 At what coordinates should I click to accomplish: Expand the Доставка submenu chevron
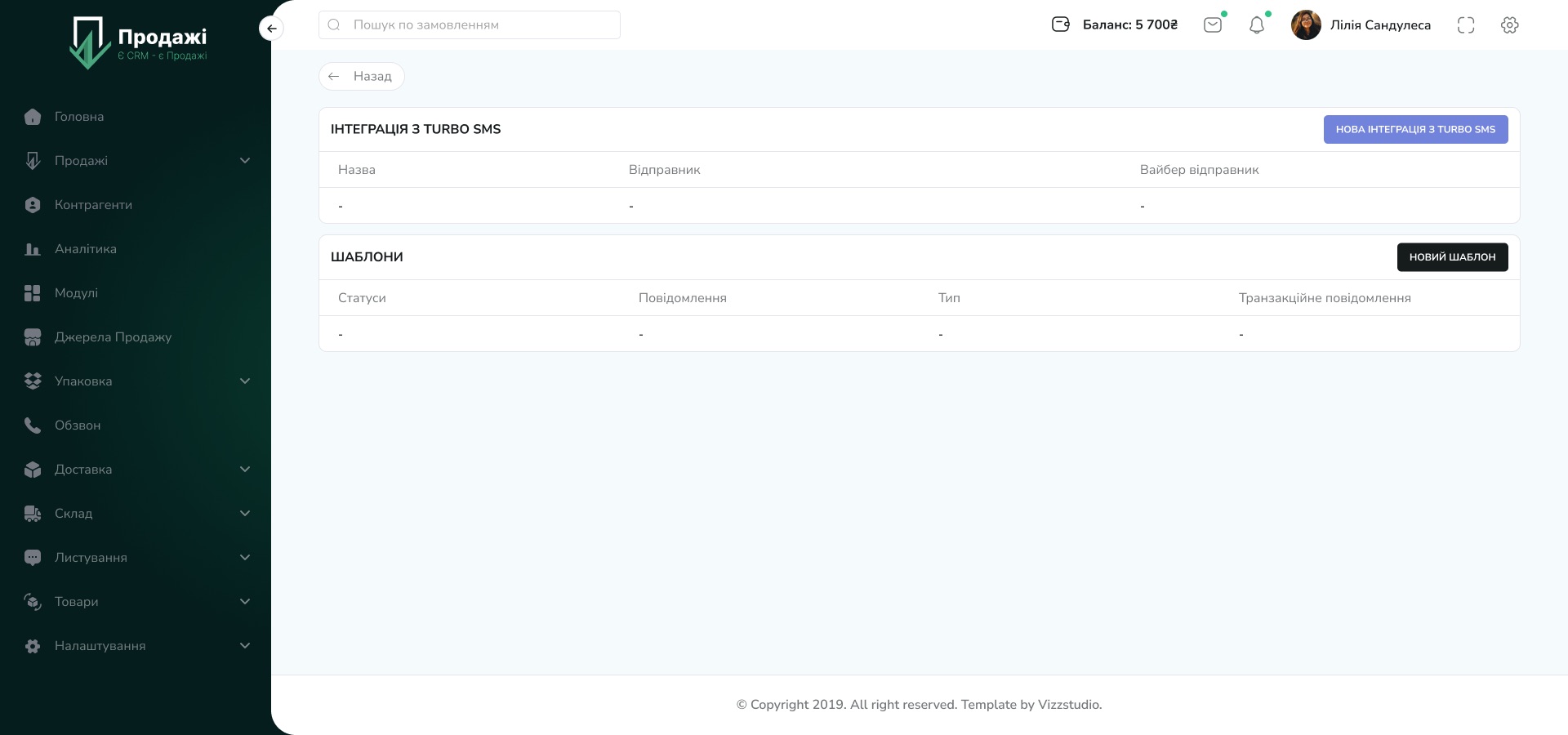[x=245, y=470]
